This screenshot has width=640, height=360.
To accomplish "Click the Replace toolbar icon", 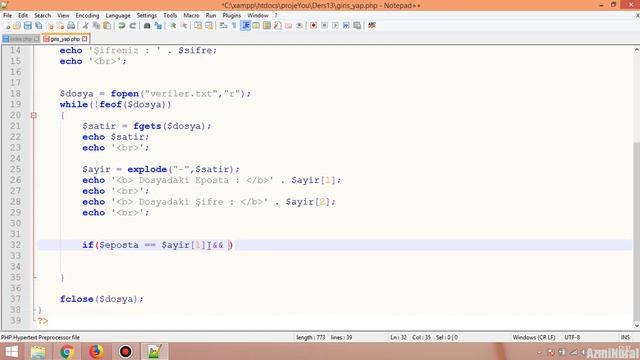I will (x=158, y=26).
